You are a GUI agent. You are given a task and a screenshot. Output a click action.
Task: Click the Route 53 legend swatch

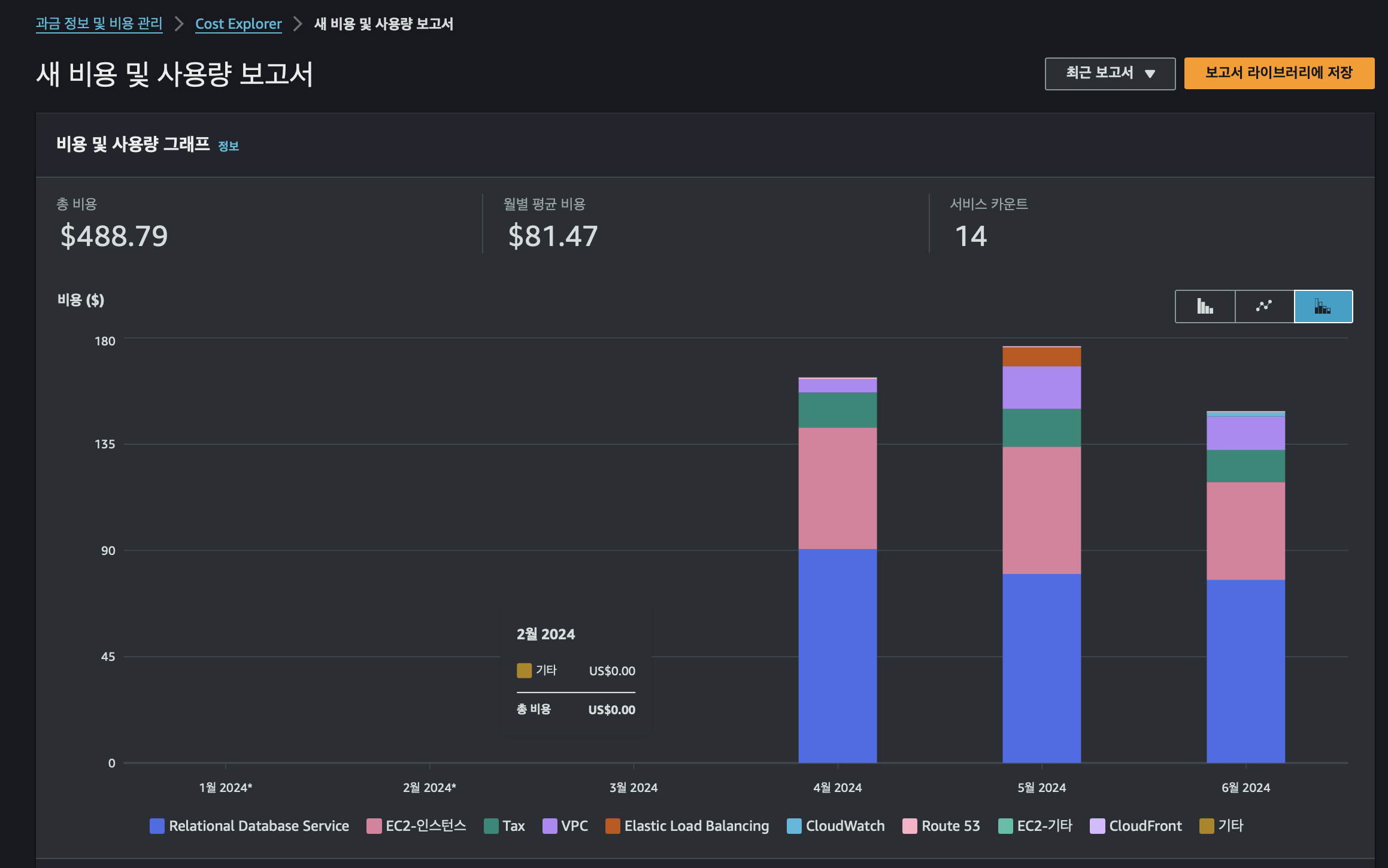[x=910, y=826]
